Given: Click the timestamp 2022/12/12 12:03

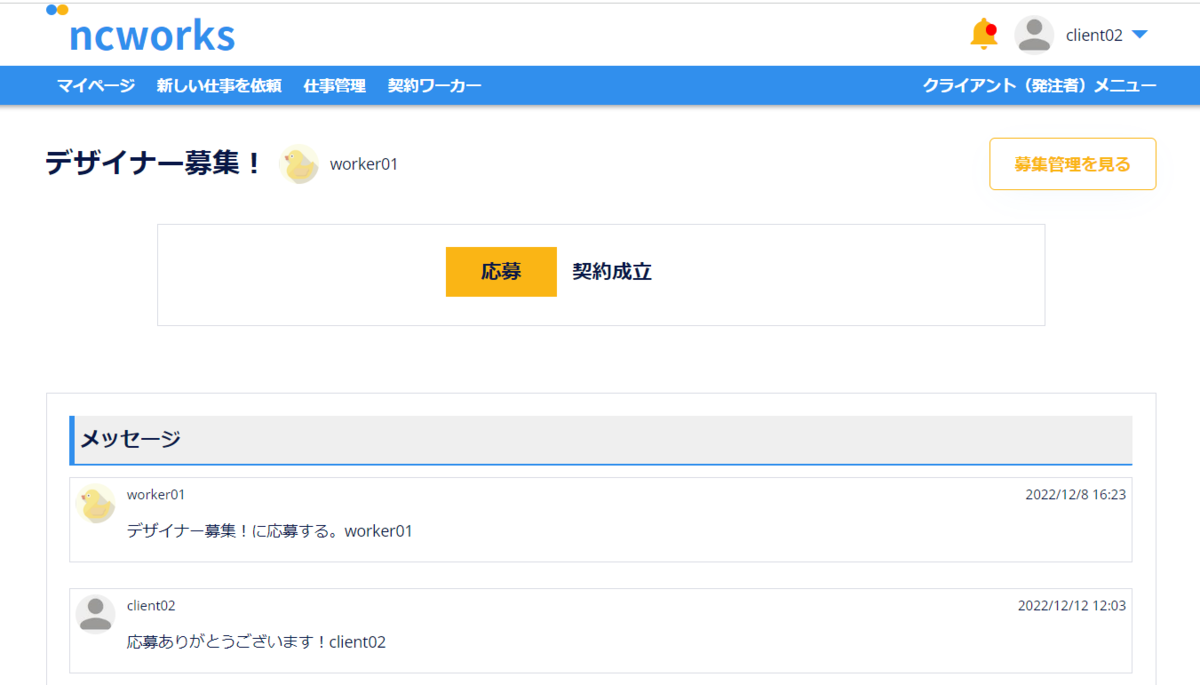Looking at the screenshot, I should pos(1072,605).
